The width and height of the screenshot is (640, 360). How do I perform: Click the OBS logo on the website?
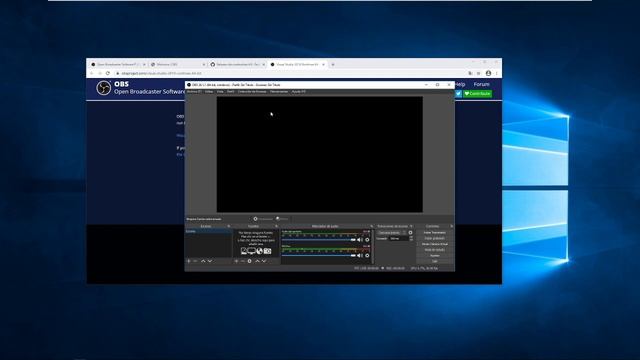click(104, 88)
